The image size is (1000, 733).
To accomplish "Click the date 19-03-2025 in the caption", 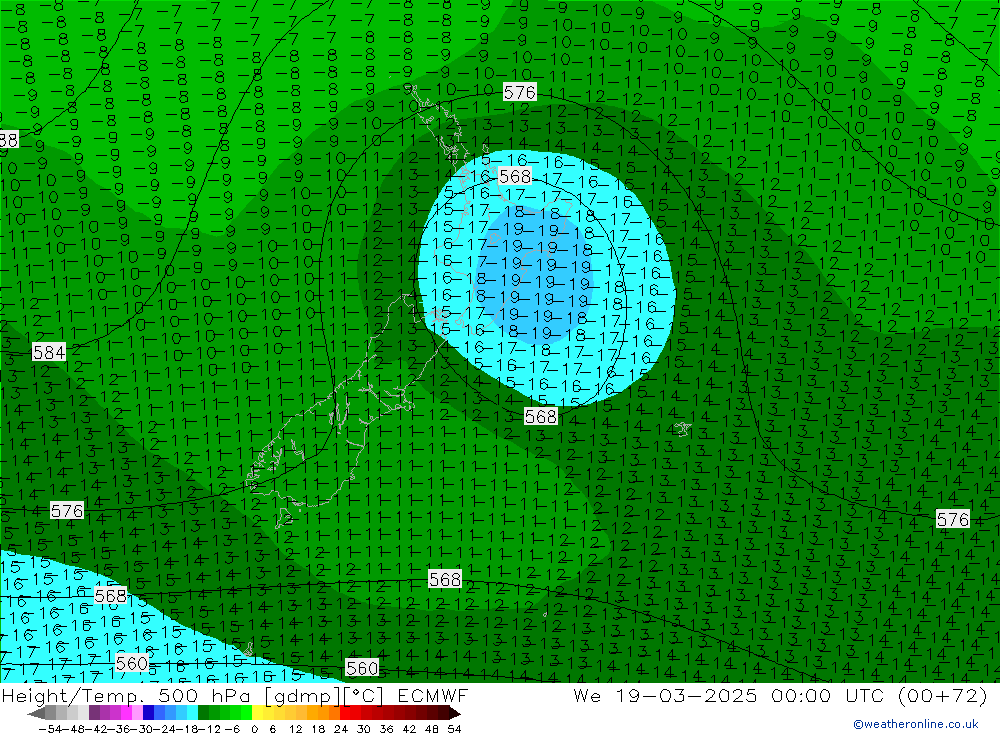I will click(x=686, y=696).
